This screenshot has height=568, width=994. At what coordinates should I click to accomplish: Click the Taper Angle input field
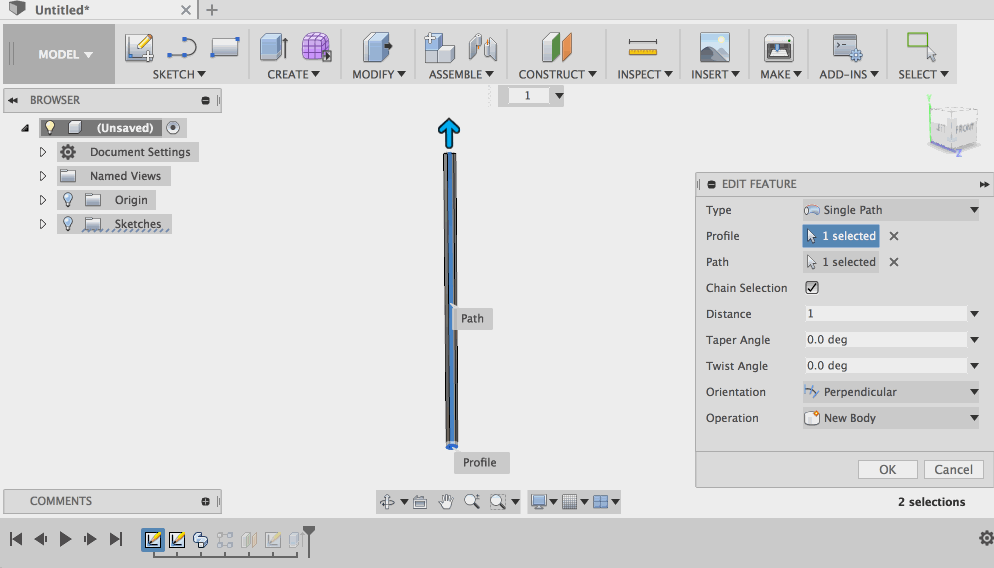(x=884, y=340)
